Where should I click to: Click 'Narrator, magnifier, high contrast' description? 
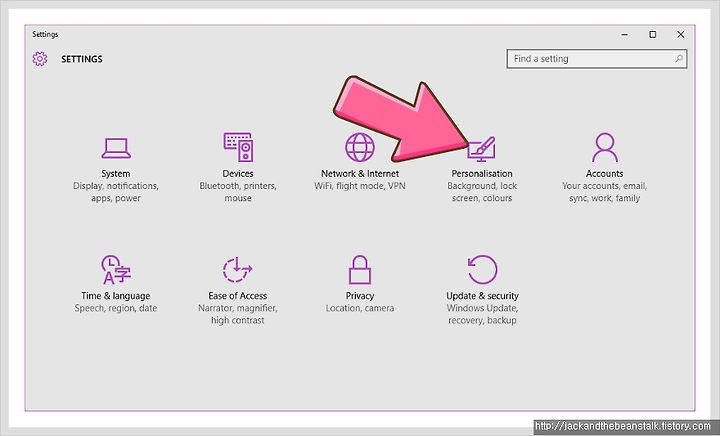click(x=237, y=314)
